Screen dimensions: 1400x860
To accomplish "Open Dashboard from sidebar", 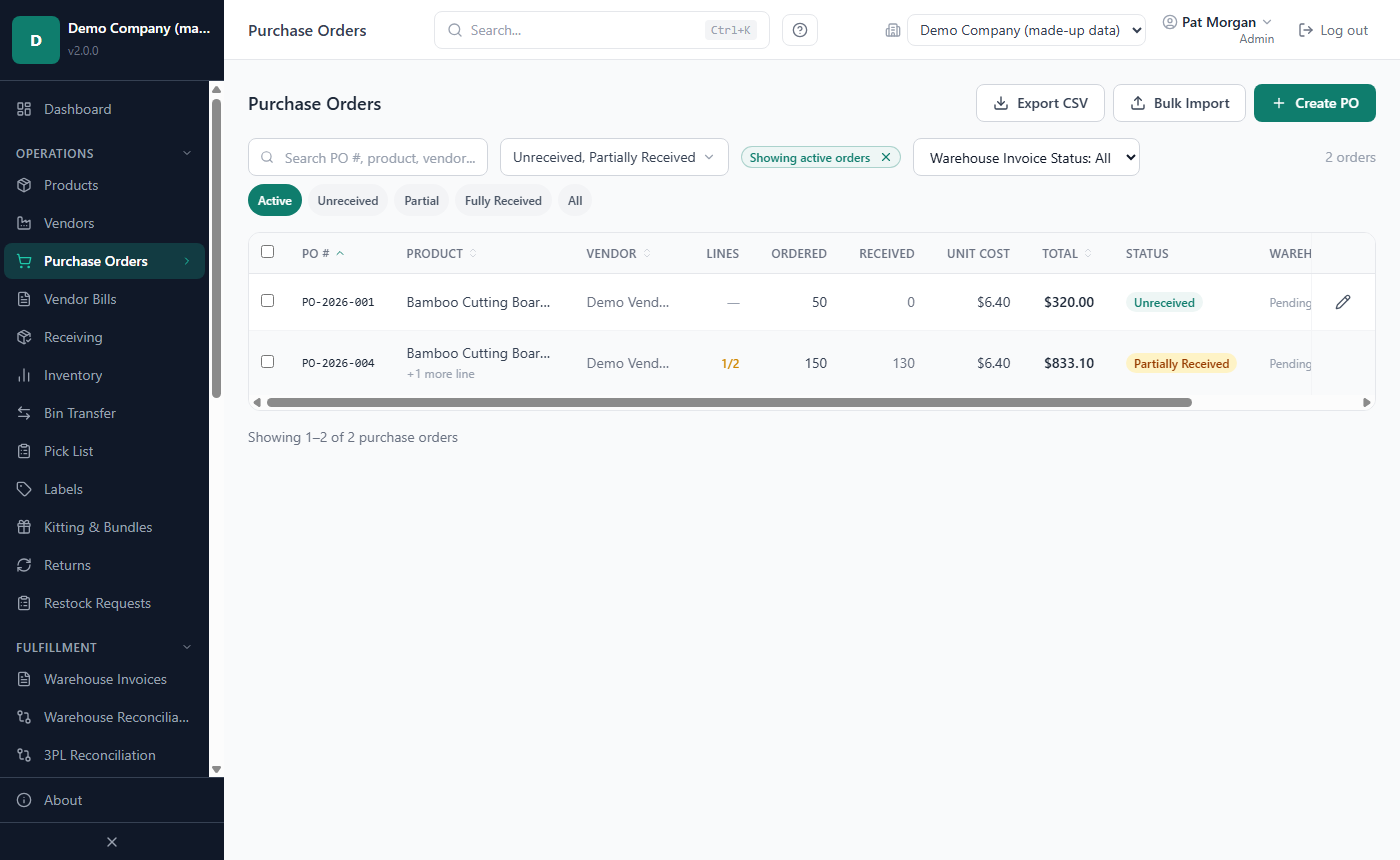I will click(x=104, y=109).
